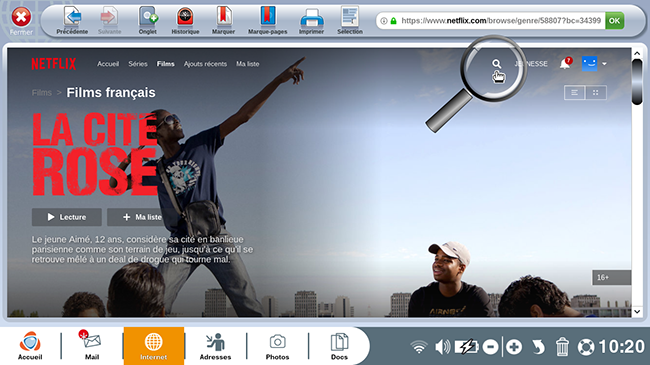Open Docs in the bottom dock

click(x=339, y=346)
